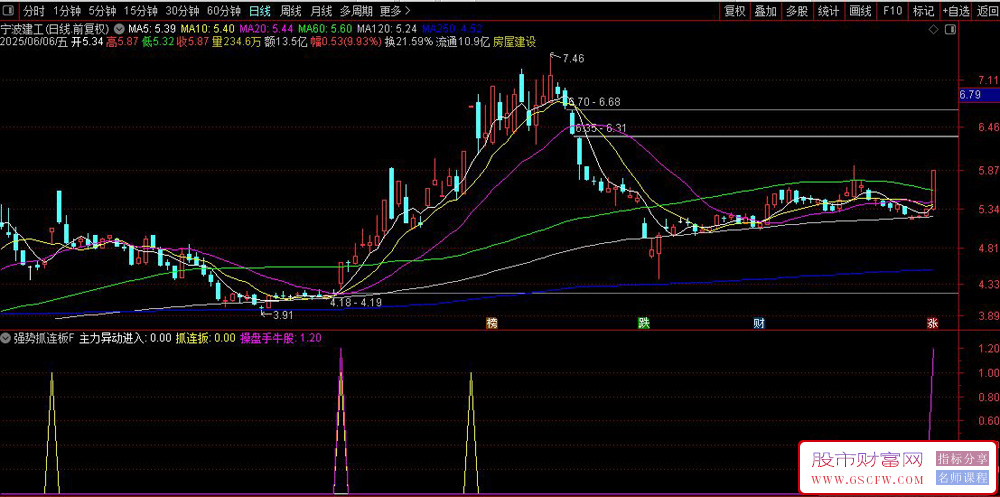
Task: Open the 统计 statistics button
Action: click(828, 11)
